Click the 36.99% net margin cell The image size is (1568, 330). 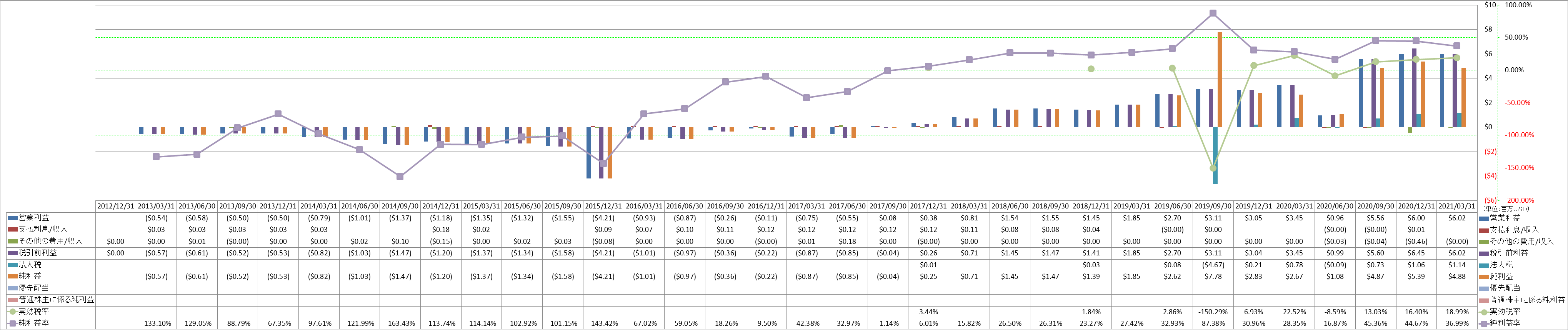(1456, 323)
